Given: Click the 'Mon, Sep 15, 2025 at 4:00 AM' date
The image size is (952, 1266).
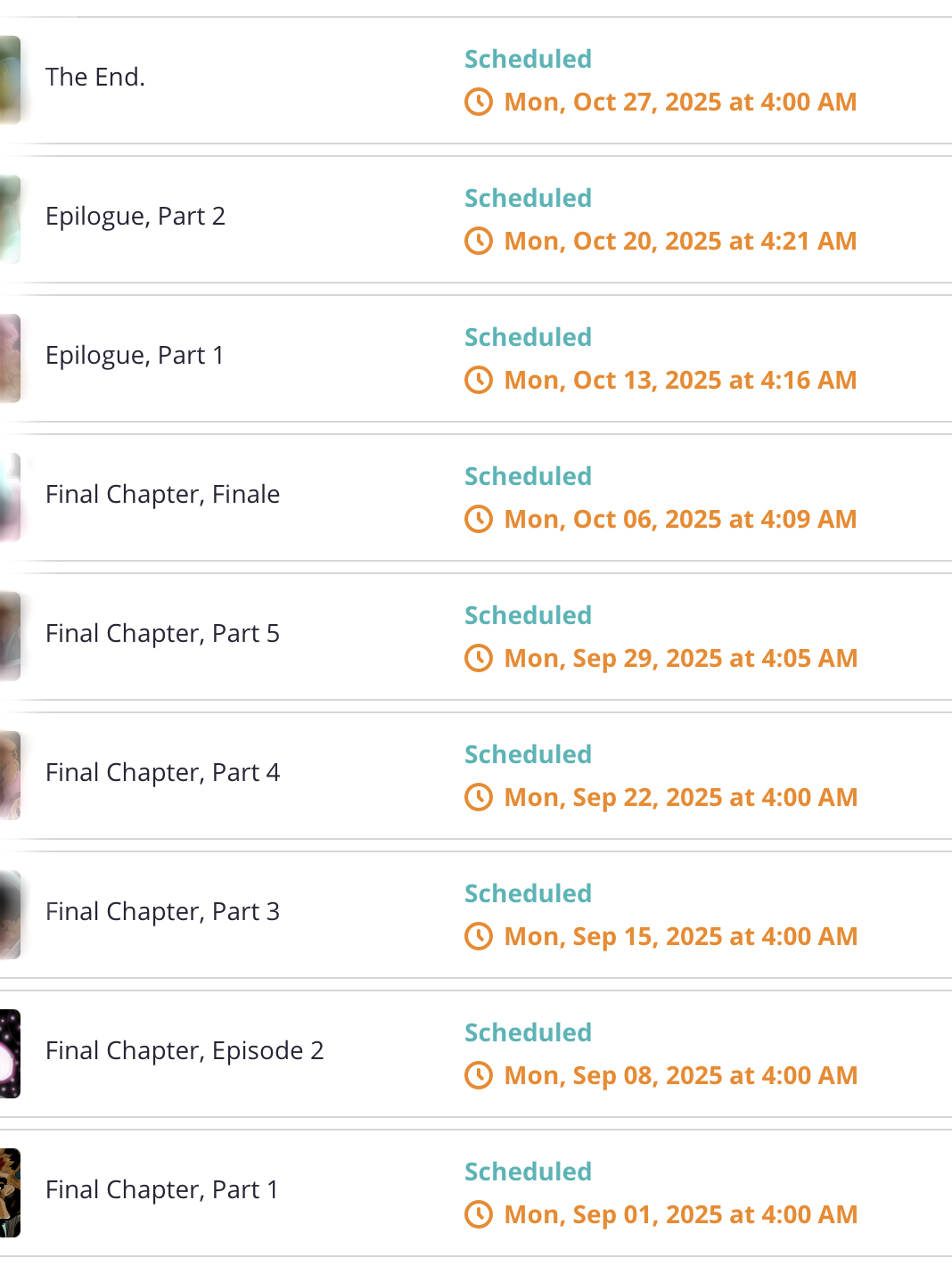Looking at the screenshot, I should (680, 936).
